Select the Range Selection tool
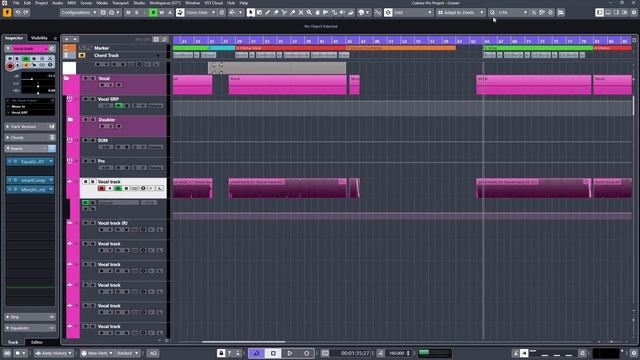Image resolution: width=640 pixels, height=360 pixels. point(259,13)
